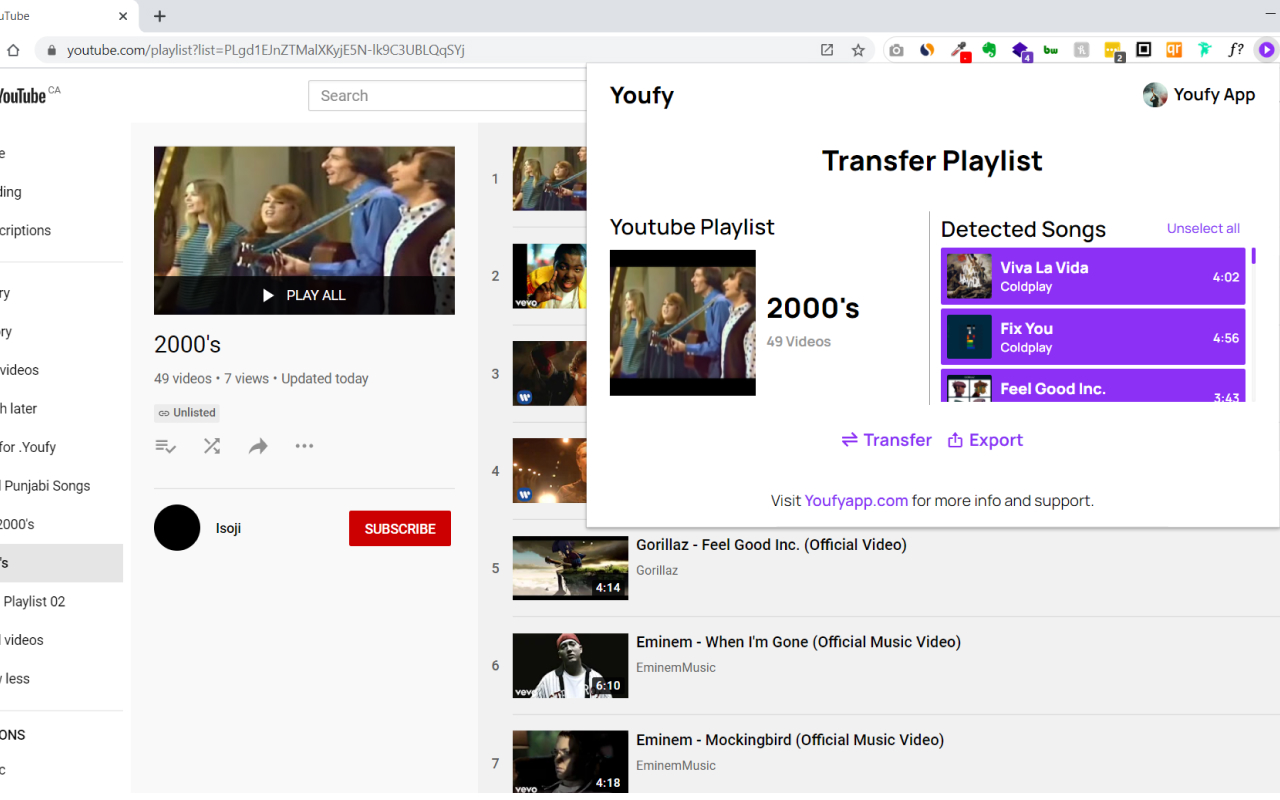This screenshot has width=1280, height=800.
Task: Click the YouTube search field
Action: click(448, 96)
